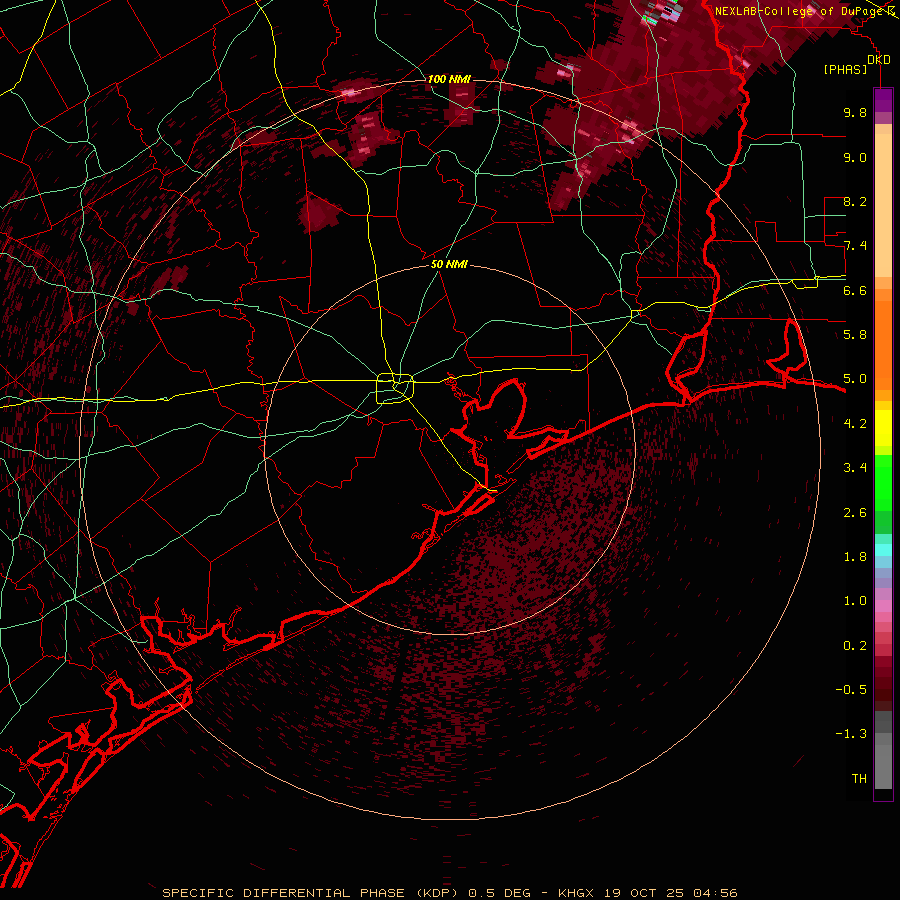
Task: Click the 5.8 value on the color scale
Action: 855,335
